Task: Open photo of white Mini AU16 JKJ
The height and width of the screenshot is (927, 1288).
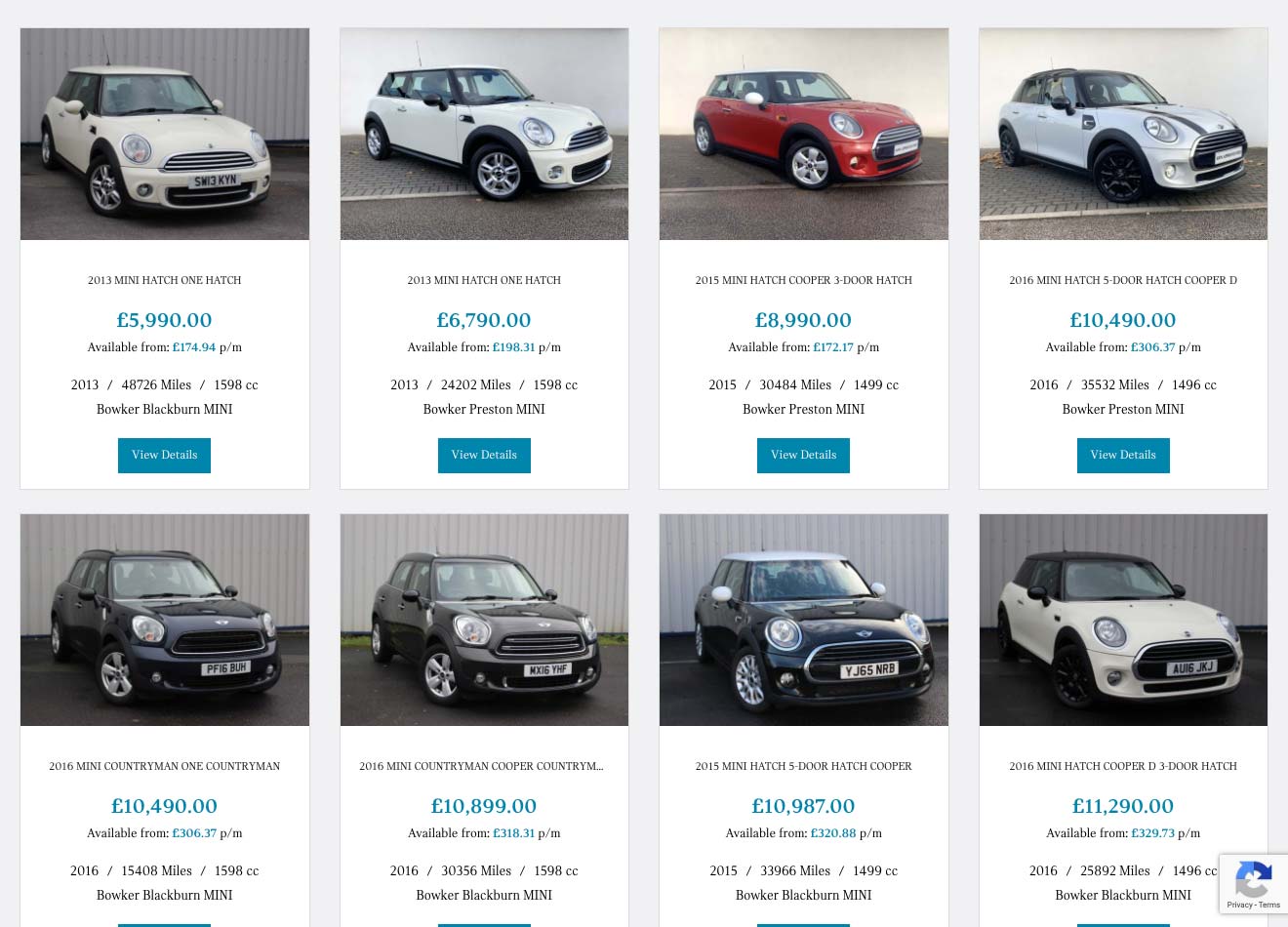Action: 1123,620
